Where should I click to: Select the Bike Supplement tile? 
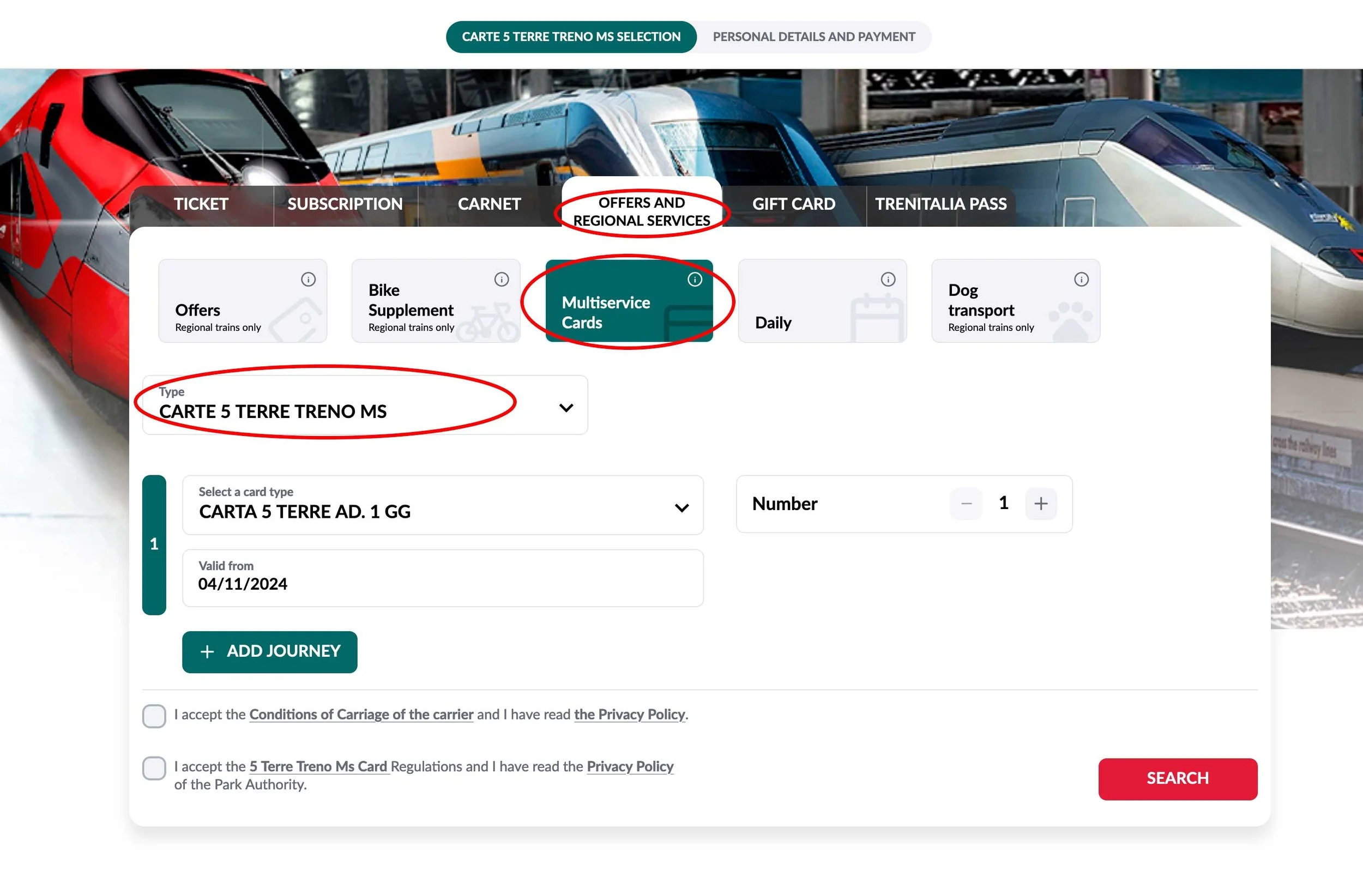click(435, 301)
